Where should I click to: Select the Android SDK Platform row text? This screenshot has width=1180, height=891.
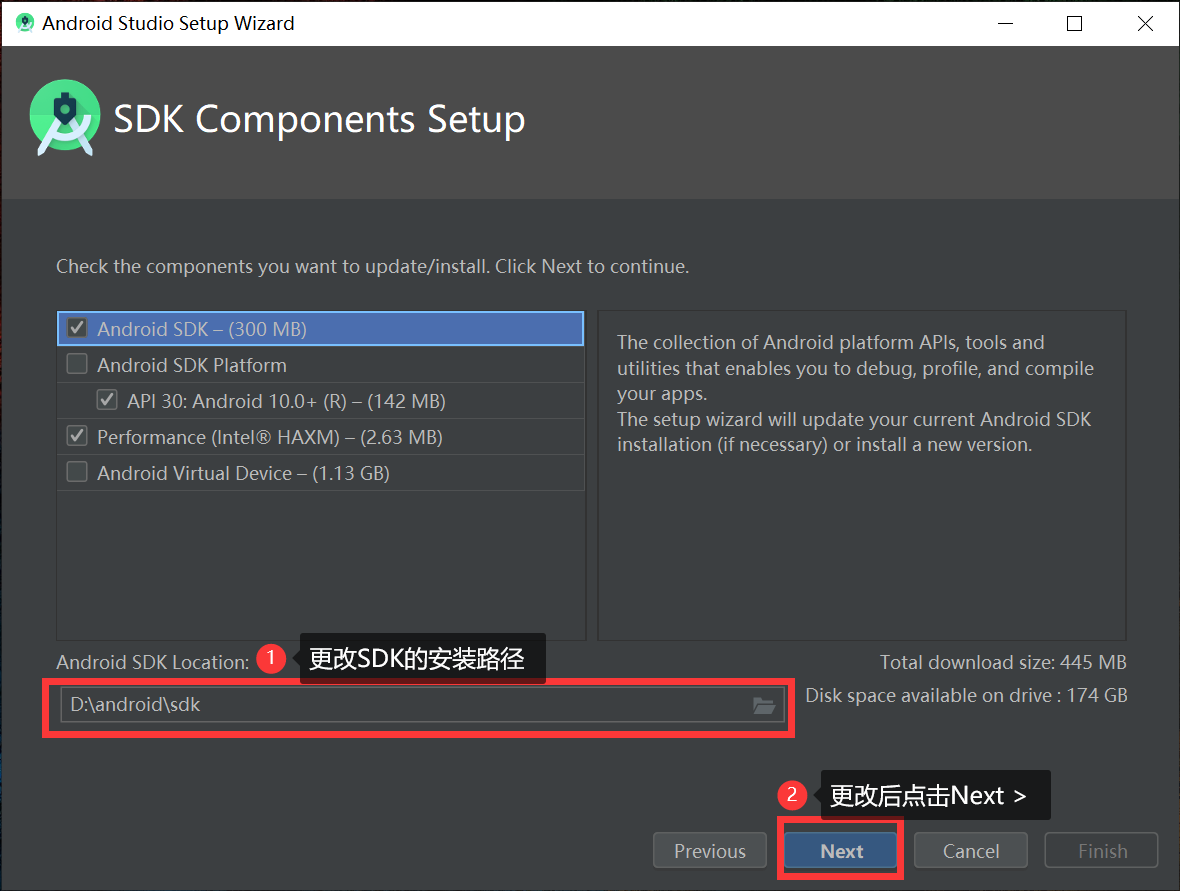pos(192,366)
